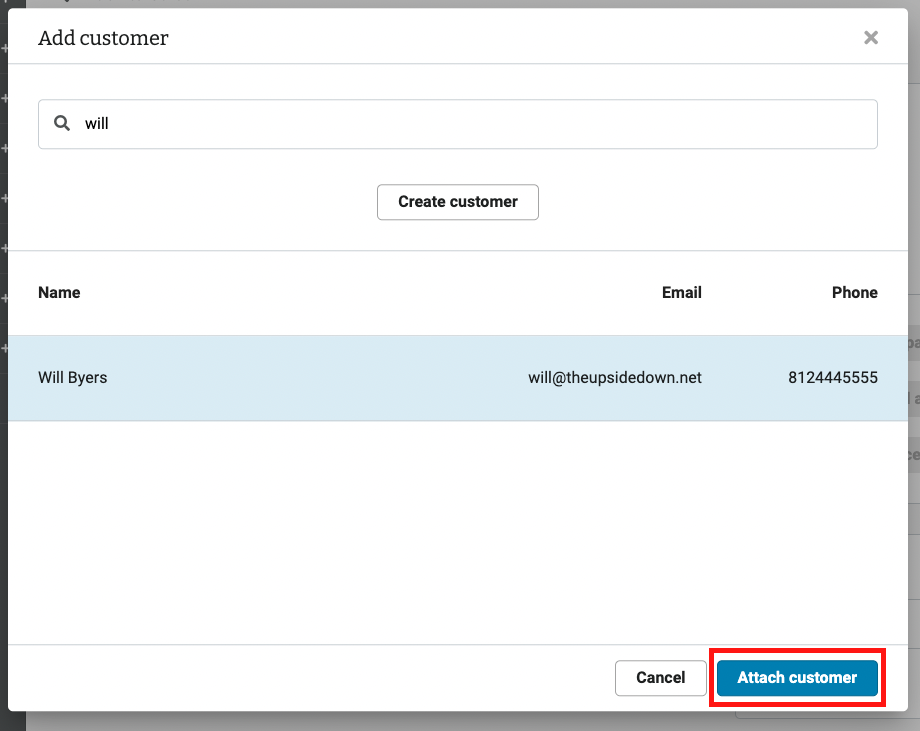Click the left-edge plus icon beside the Name header
The width and height of the screenshot is (920, 731).
(4, 298)
